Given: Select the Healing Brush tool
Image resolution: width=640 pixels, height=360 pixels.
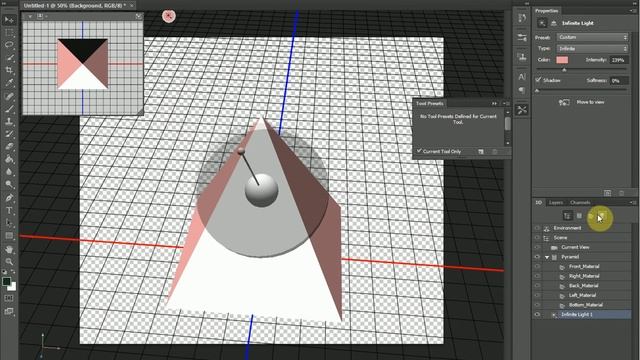Looking at the screenshot, I should pos(9,96).
